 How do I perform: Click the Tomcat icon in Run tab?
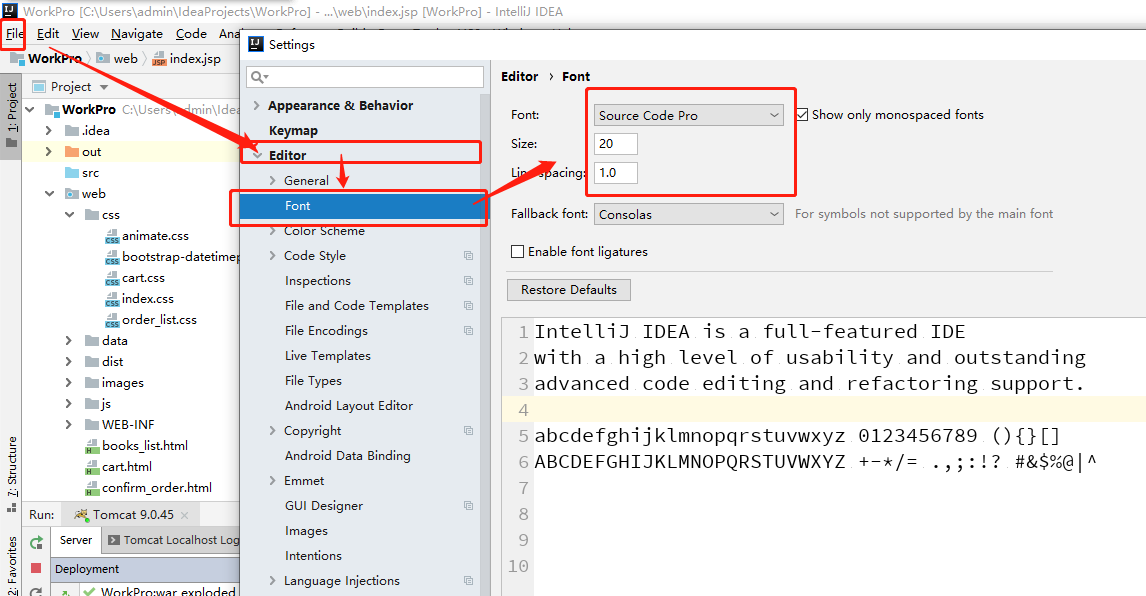point(81,515)
